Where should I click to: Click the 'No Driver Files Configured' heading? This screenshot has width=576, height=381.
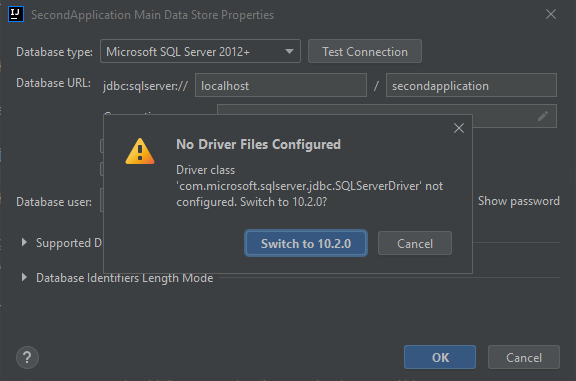pyautogui.click(x=259, y=144)
